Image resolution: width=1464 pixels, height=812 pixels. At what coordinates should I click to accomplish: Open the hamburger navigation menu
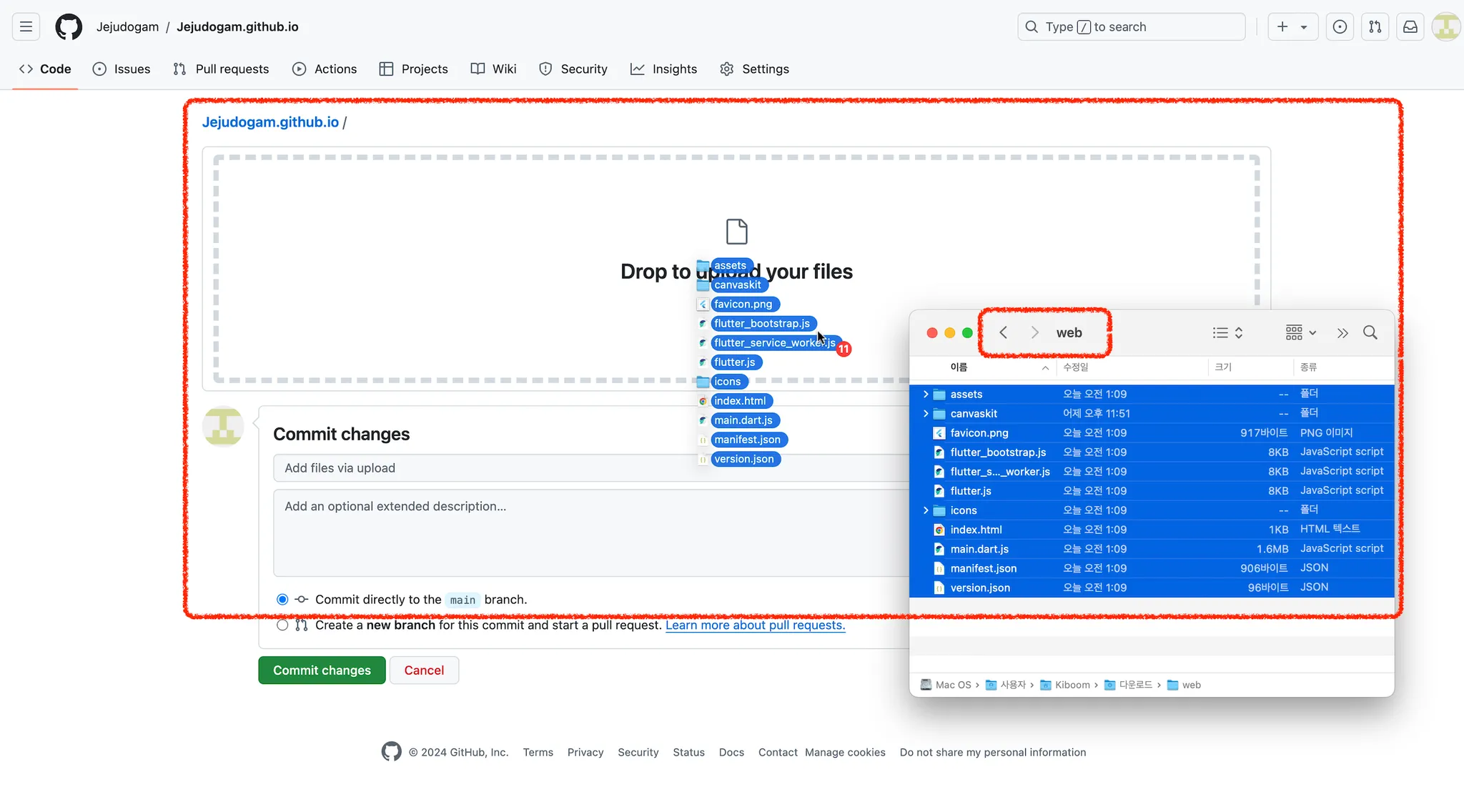point(26,27)
